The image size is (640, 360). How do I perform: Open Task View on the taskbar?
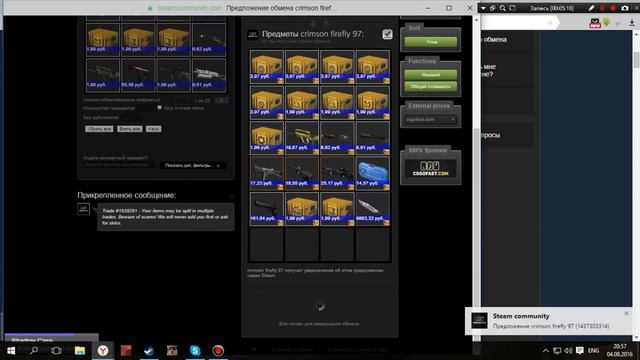coord(56,351)
